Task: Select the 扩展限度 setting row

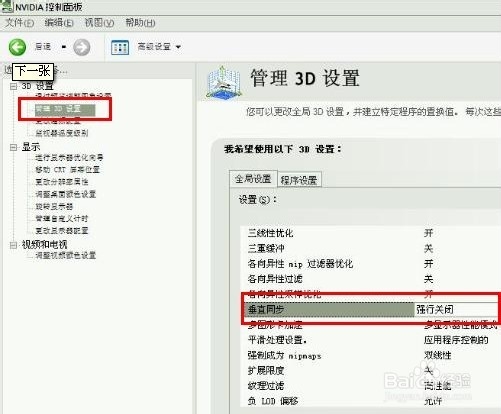Action: [x=370, y=370]
